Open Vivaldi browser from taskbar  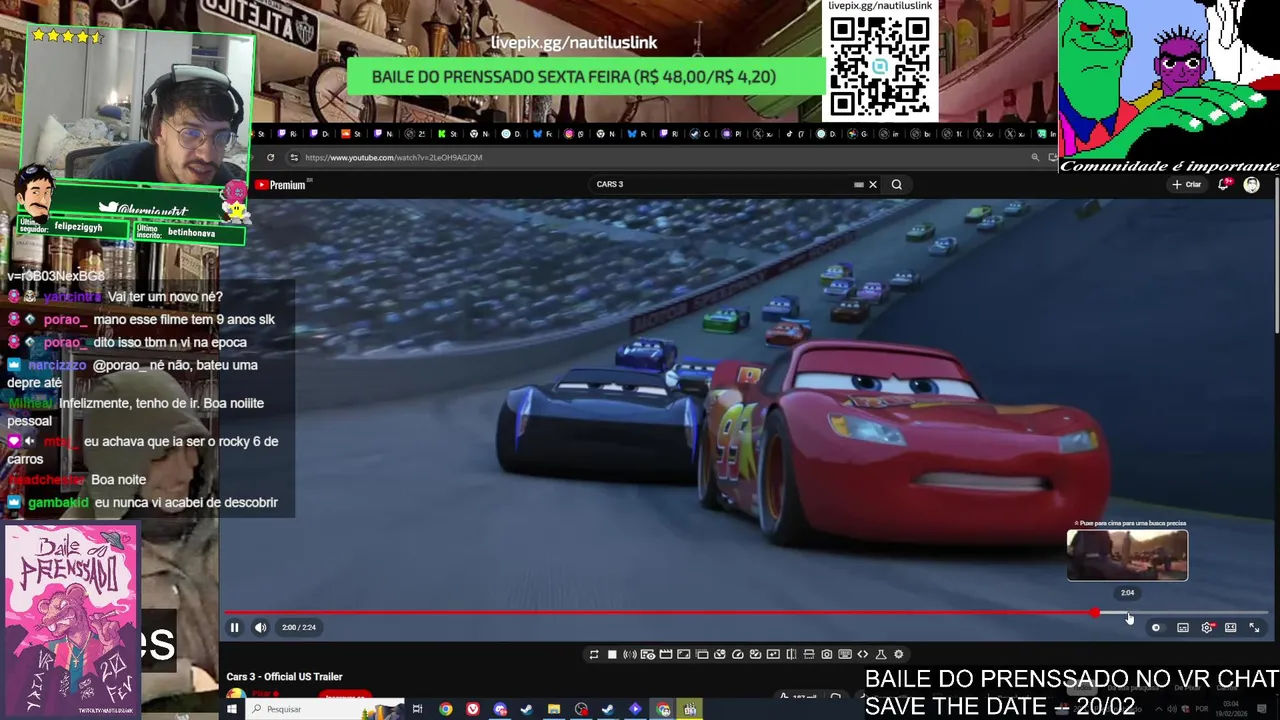click(x=472, y=709)
